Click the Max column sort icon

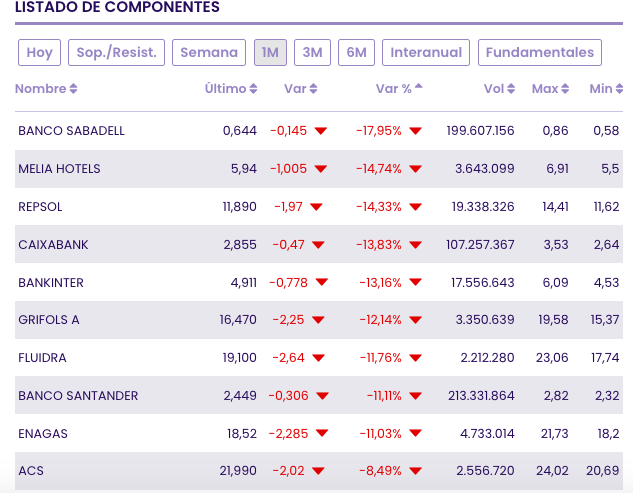[x=565, y=89]
